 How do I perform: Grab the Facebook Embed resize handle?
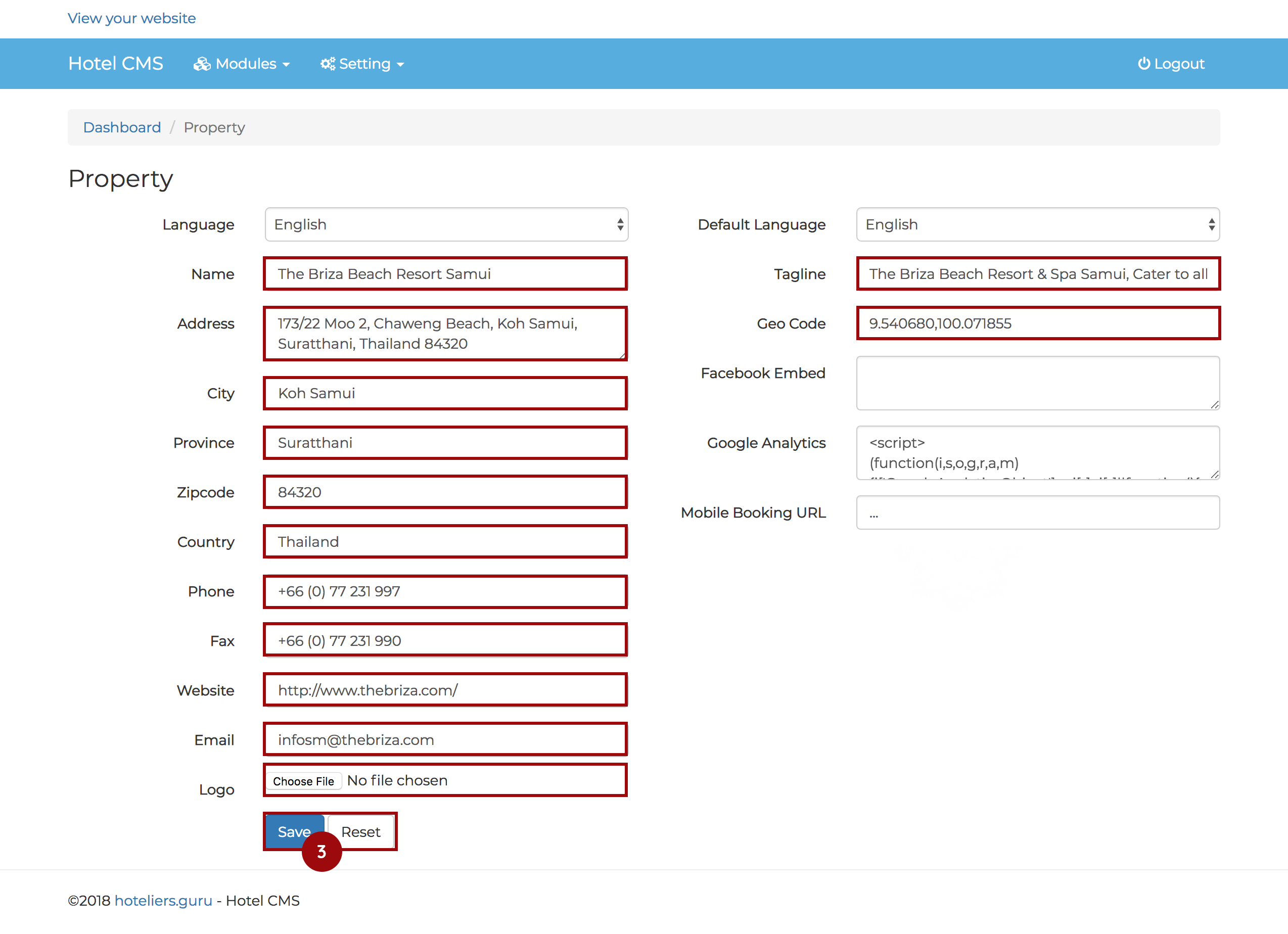pyautogui.click(x=1215, y=405)
